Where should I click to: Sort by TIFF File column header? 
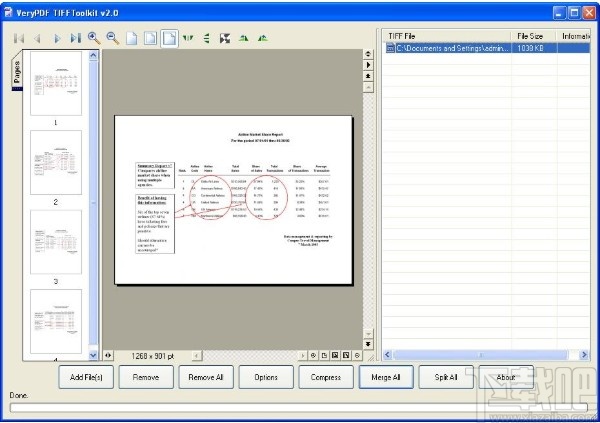tap(447, 36)
